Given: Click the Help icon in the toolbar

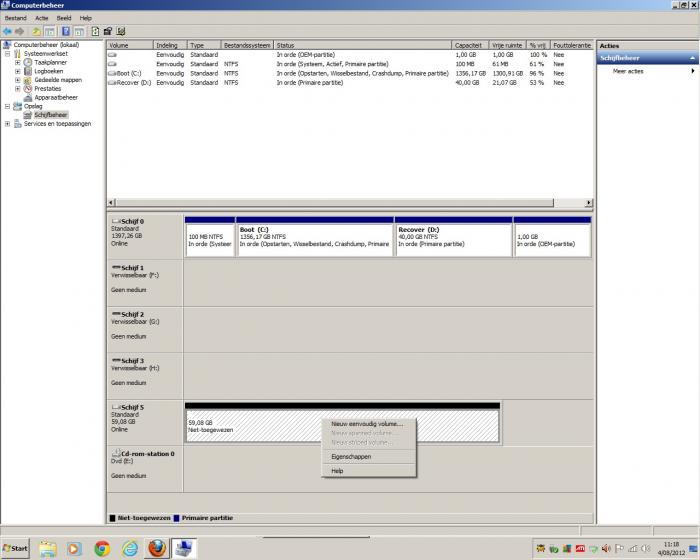Looking at the screenshot, I should tap(65, 31).
